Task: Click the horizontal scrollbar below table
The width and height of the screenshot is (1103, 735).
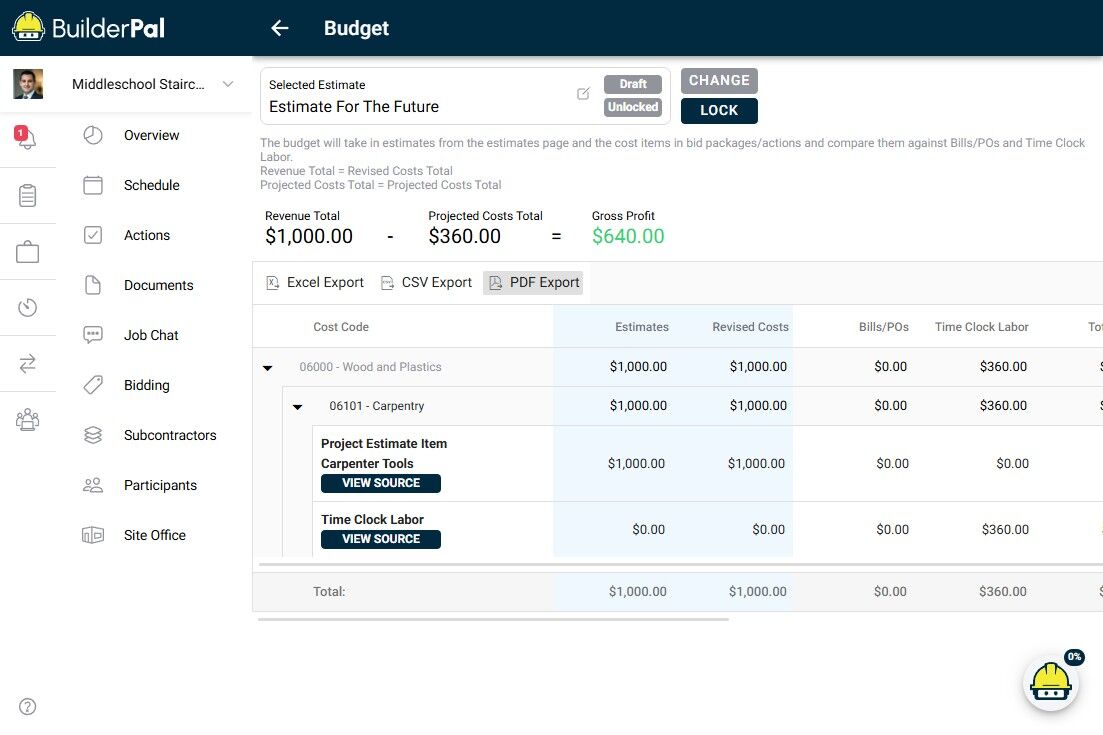Action: pos(493,620)
